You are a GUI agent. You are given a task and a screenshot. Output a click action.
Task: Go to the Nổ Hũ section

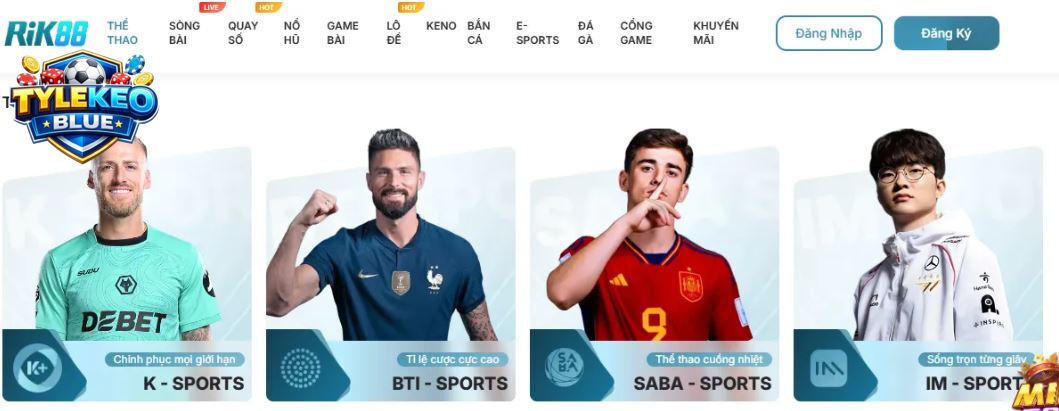292,32
